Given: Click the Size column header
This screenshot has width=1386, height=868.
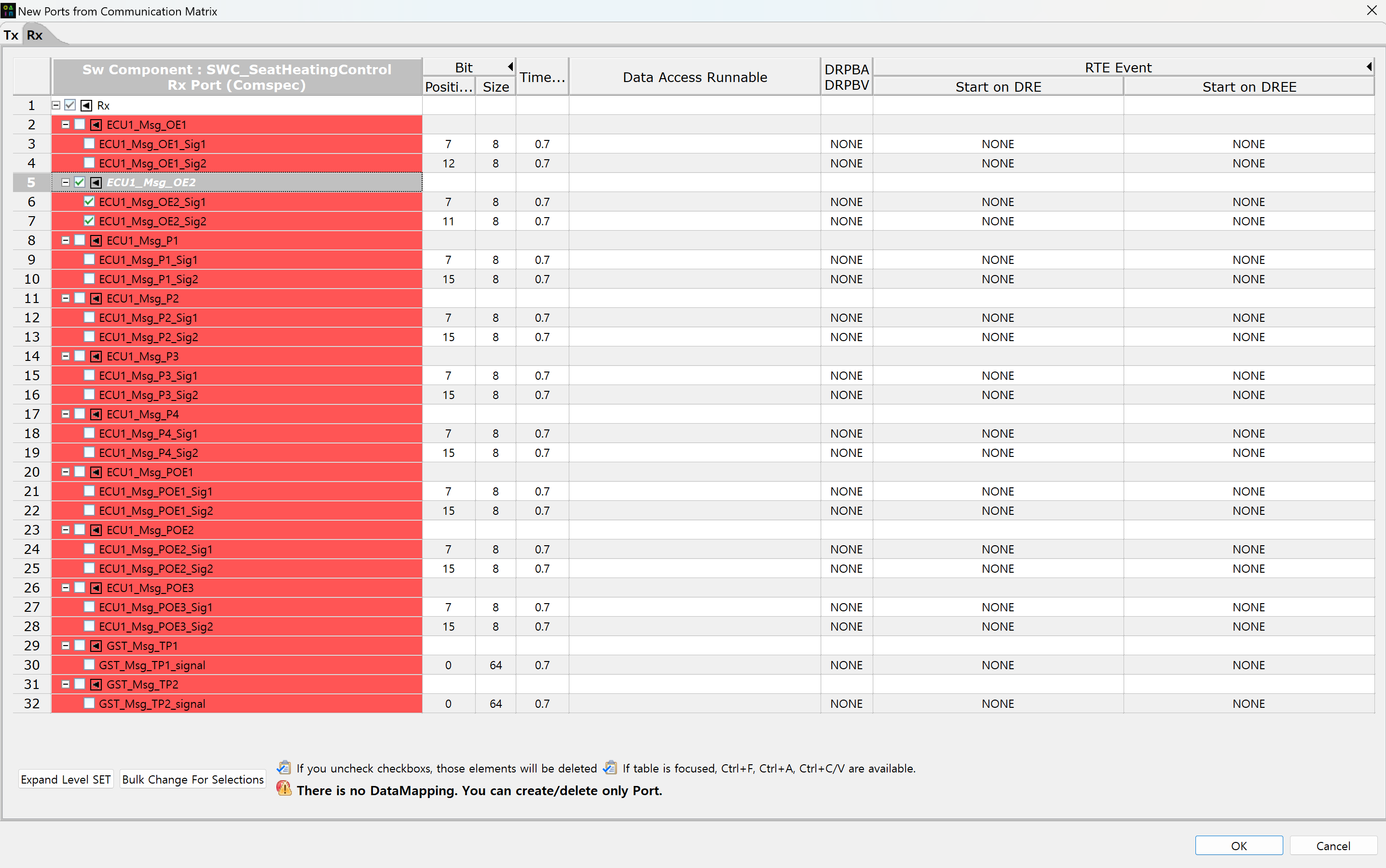Looking at the screenshot, I should pos(496,87).
